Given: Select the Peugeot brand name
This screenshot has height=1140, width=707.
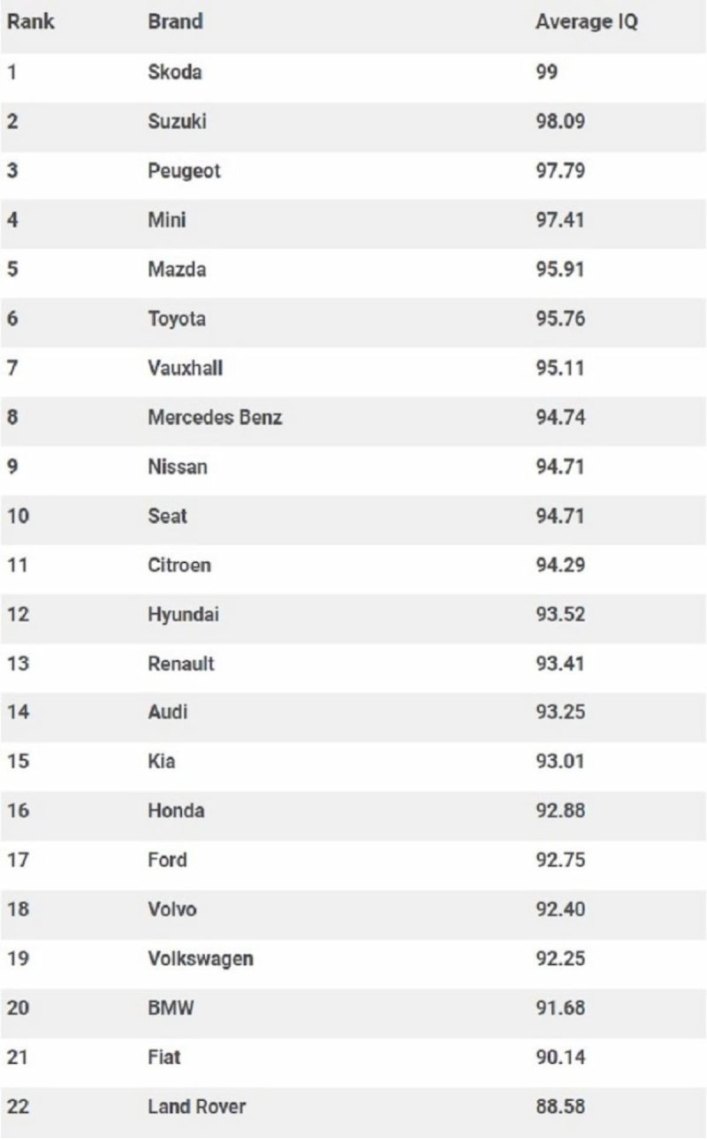Looking at the screenshot, I should point(184,171).
